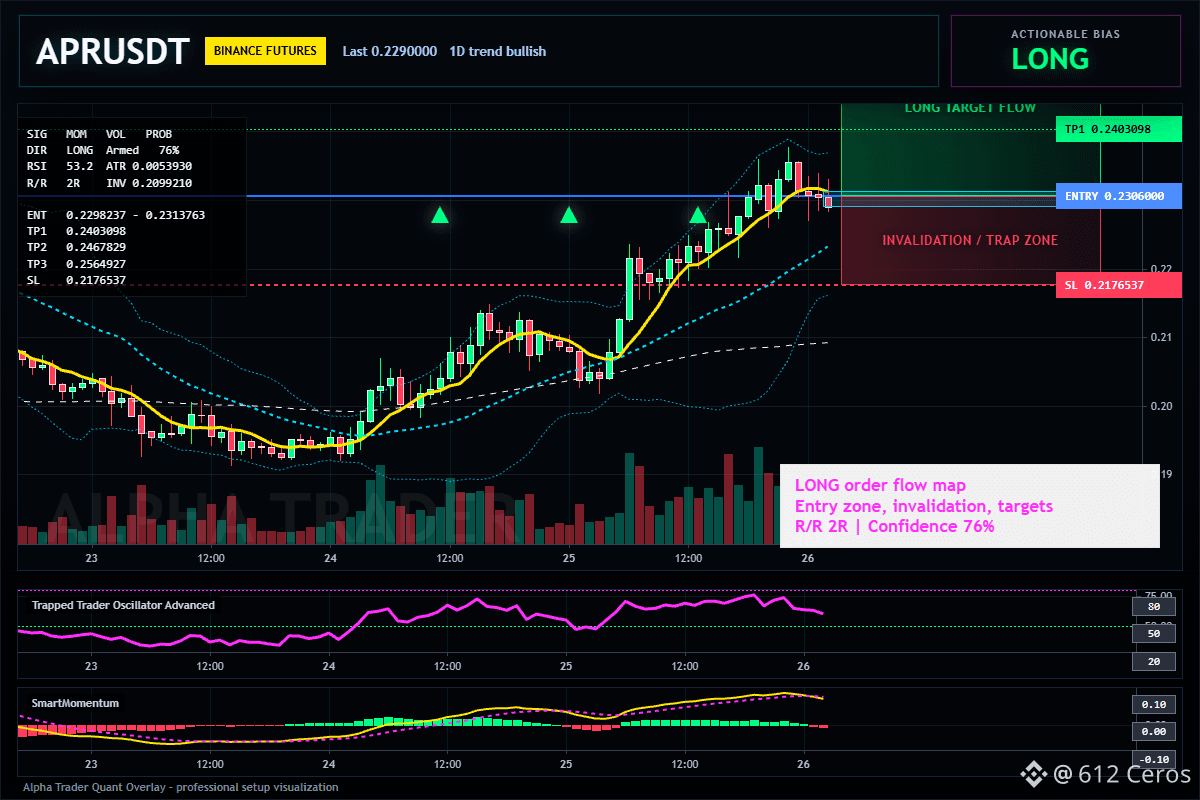Select the green LONG bias indicator
Viewport: 1200px width, 800px height.
1050,59
